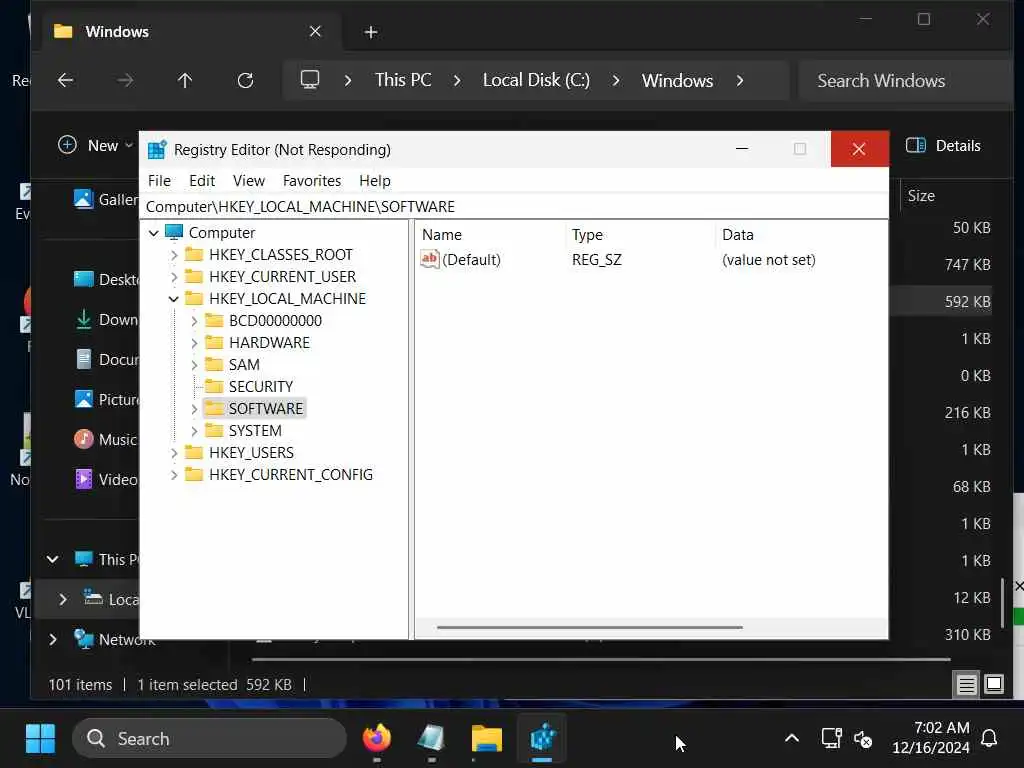
Task: Open the New dropdown in File Explorer
Action: pyautogui.click(x=95, y=145)
